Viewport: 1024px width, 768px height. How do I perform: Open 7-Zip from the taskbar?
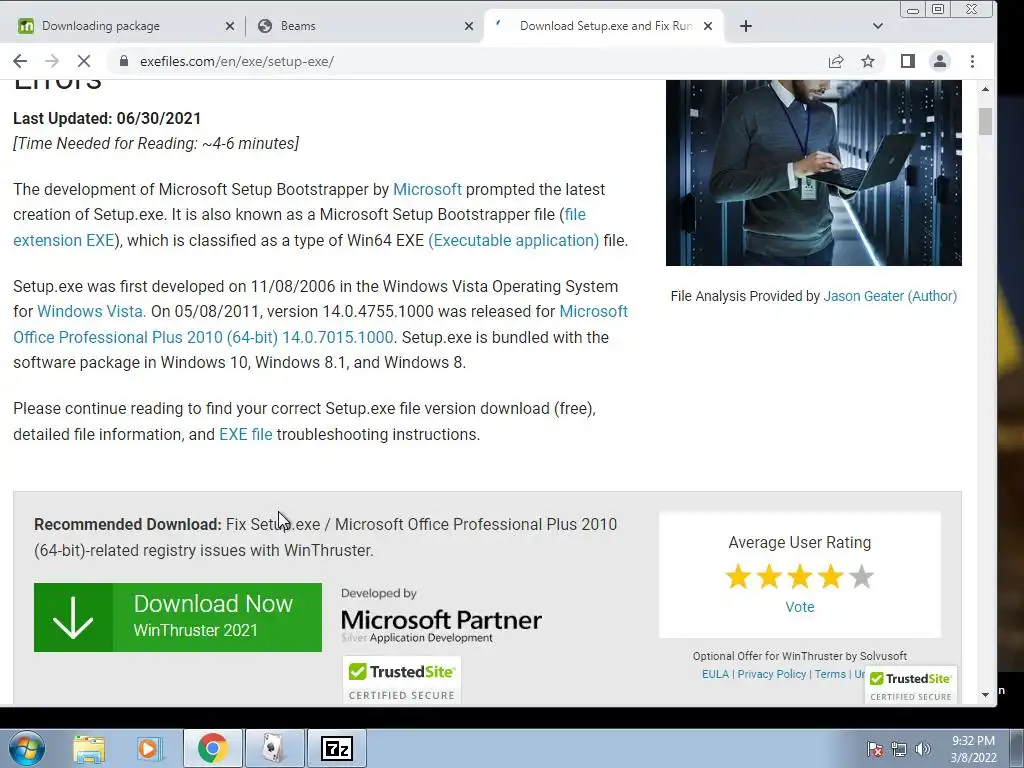[337, 748]
